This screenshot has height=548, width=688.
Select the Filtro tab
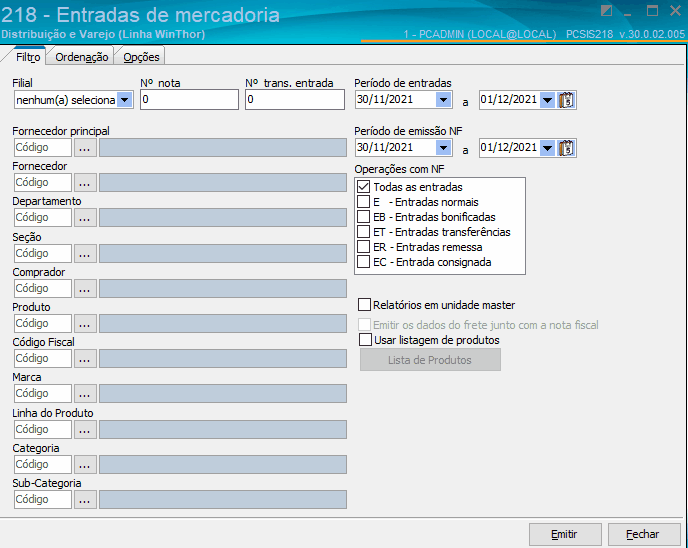[x=28, y=57]
